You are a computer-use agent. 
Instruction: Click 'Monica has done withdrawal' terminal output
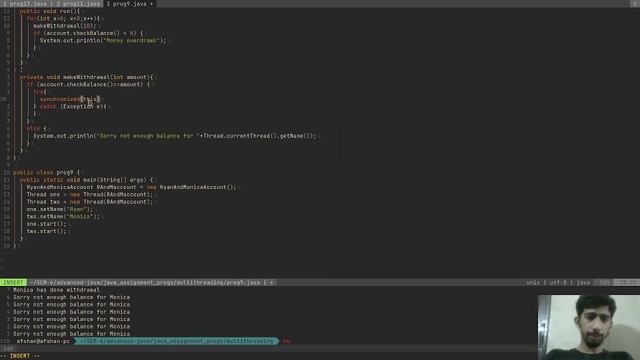(x=56, y=290)
